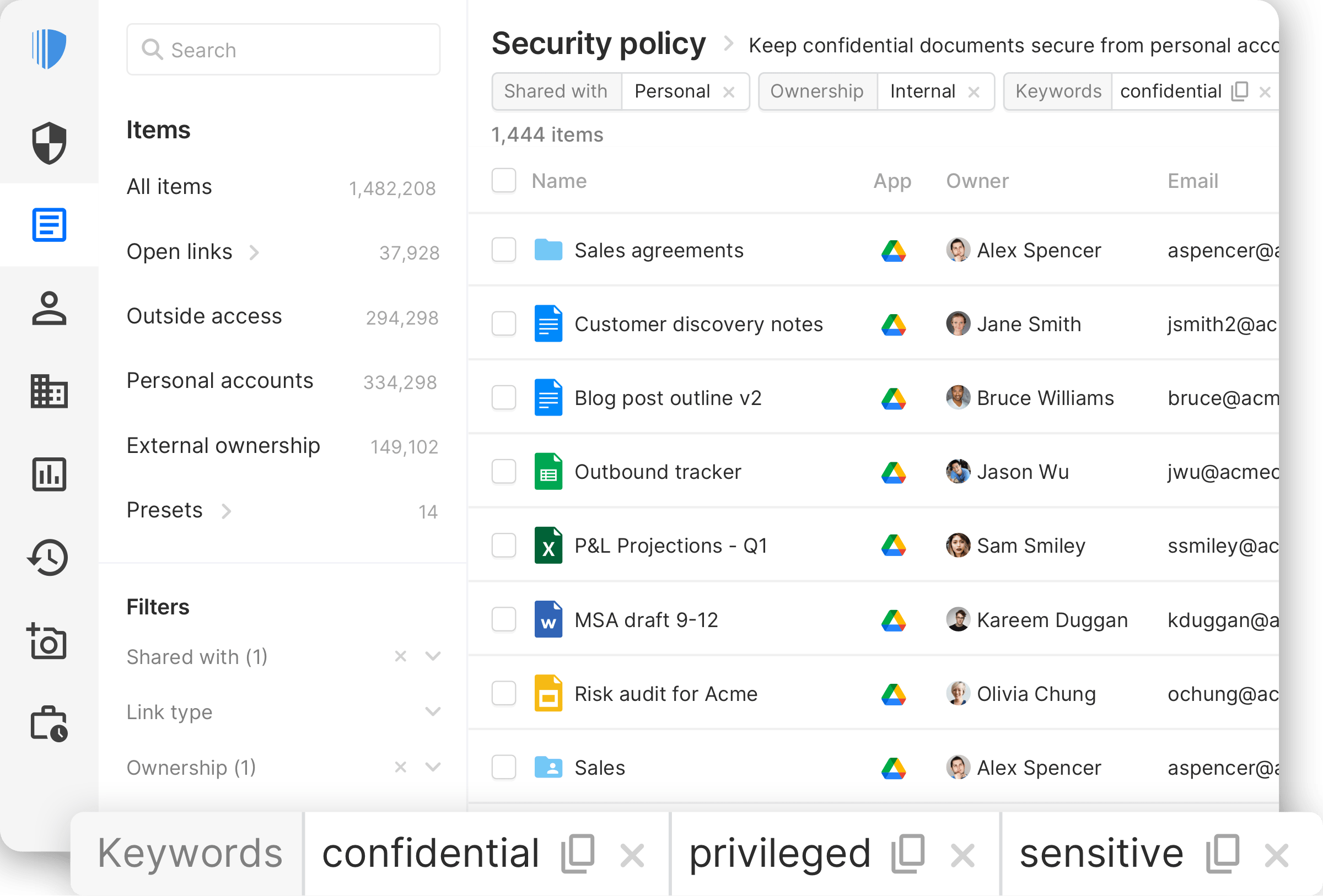Check the Risk audit for Acme checkbox
This screenshot has height=896, width=1323.
[x=504, y=693]
